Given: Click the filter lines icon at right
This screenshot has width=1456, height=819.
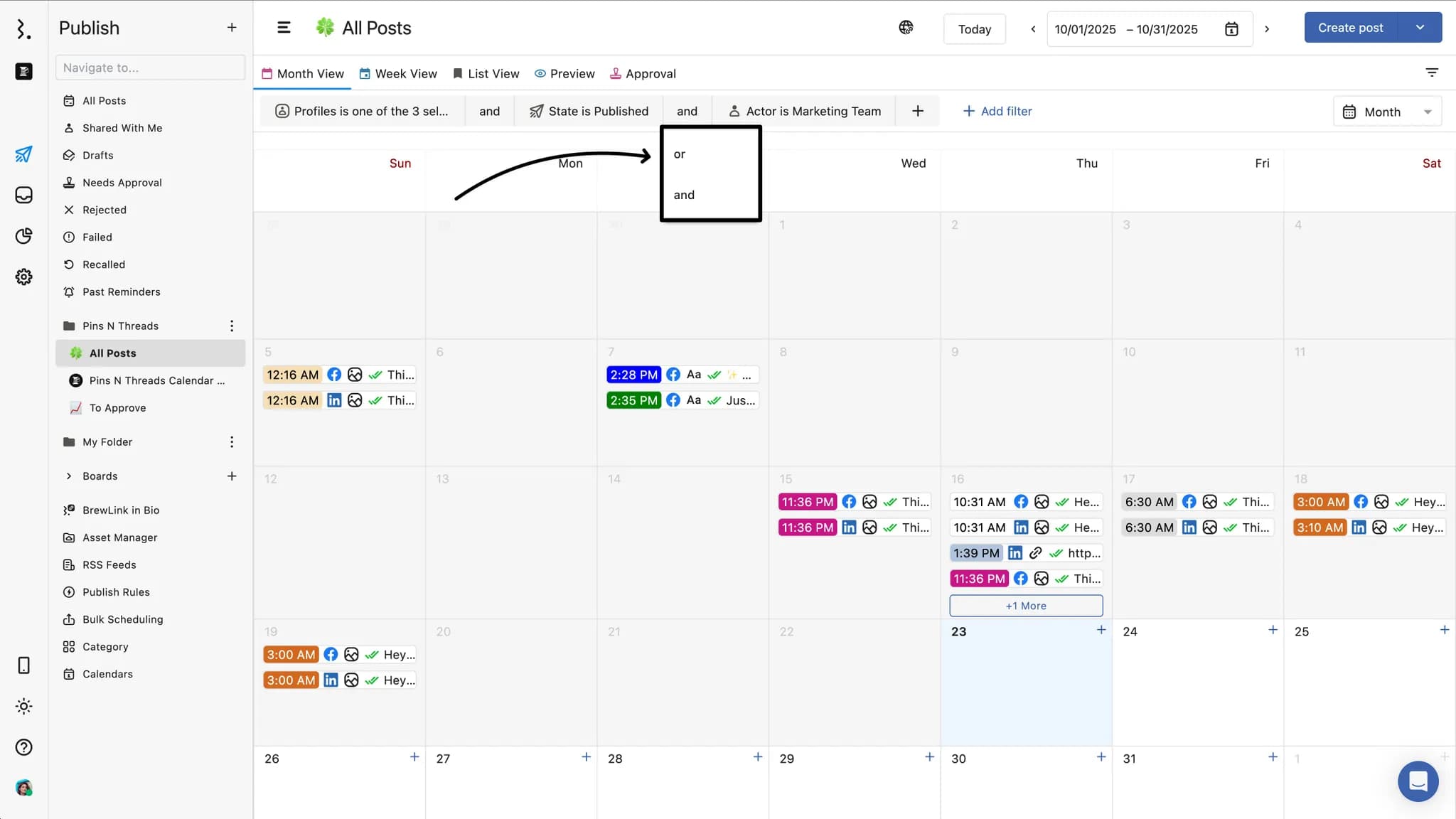Looking at the screenshot, I should (x=1432, y=73).
